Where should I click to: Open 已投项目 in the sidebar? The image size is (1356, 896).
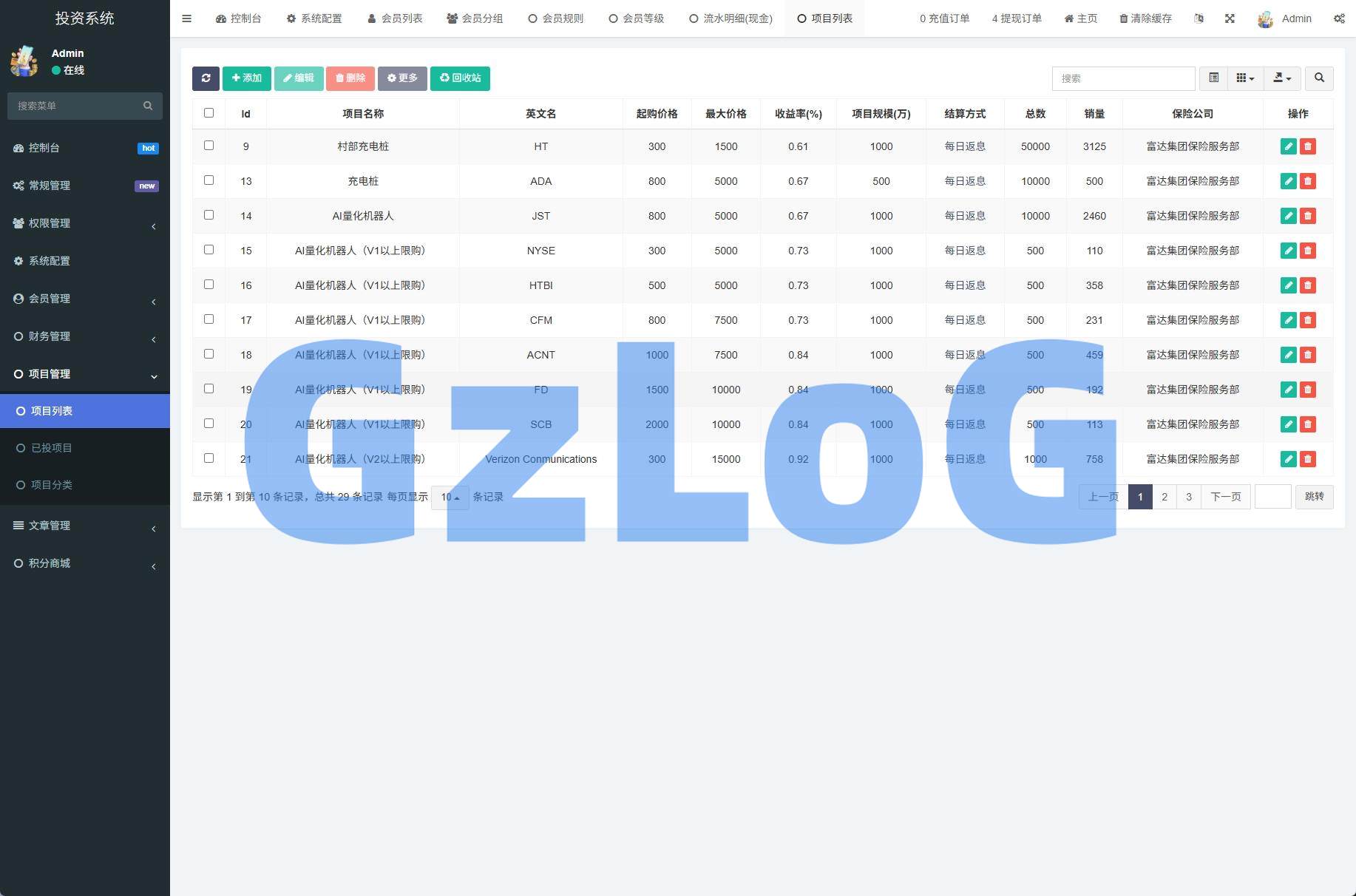click(x=52, y=448)
